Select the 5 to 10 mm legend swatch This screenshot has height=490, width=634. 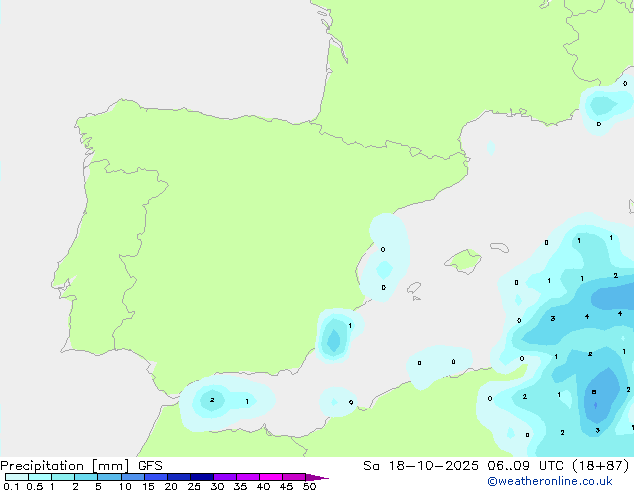109,477
